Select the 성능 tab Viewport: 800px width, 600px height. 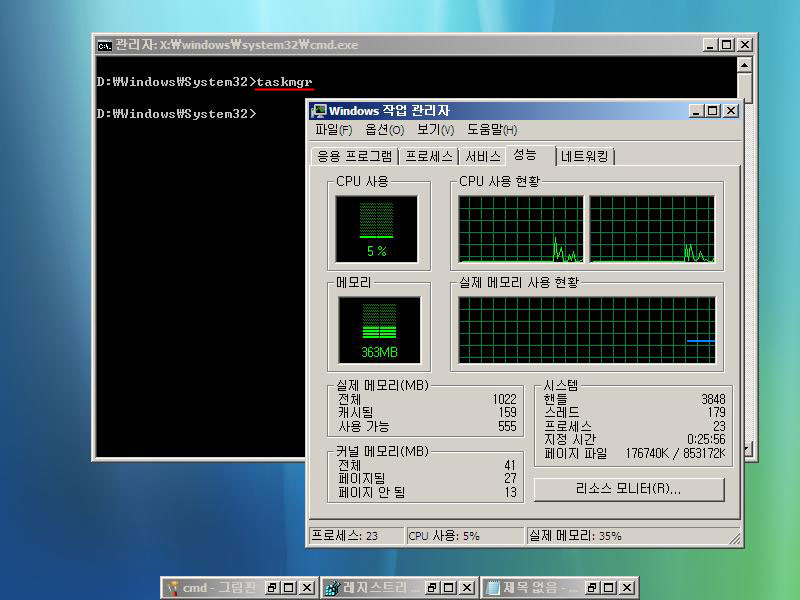[x=530, y=155]
